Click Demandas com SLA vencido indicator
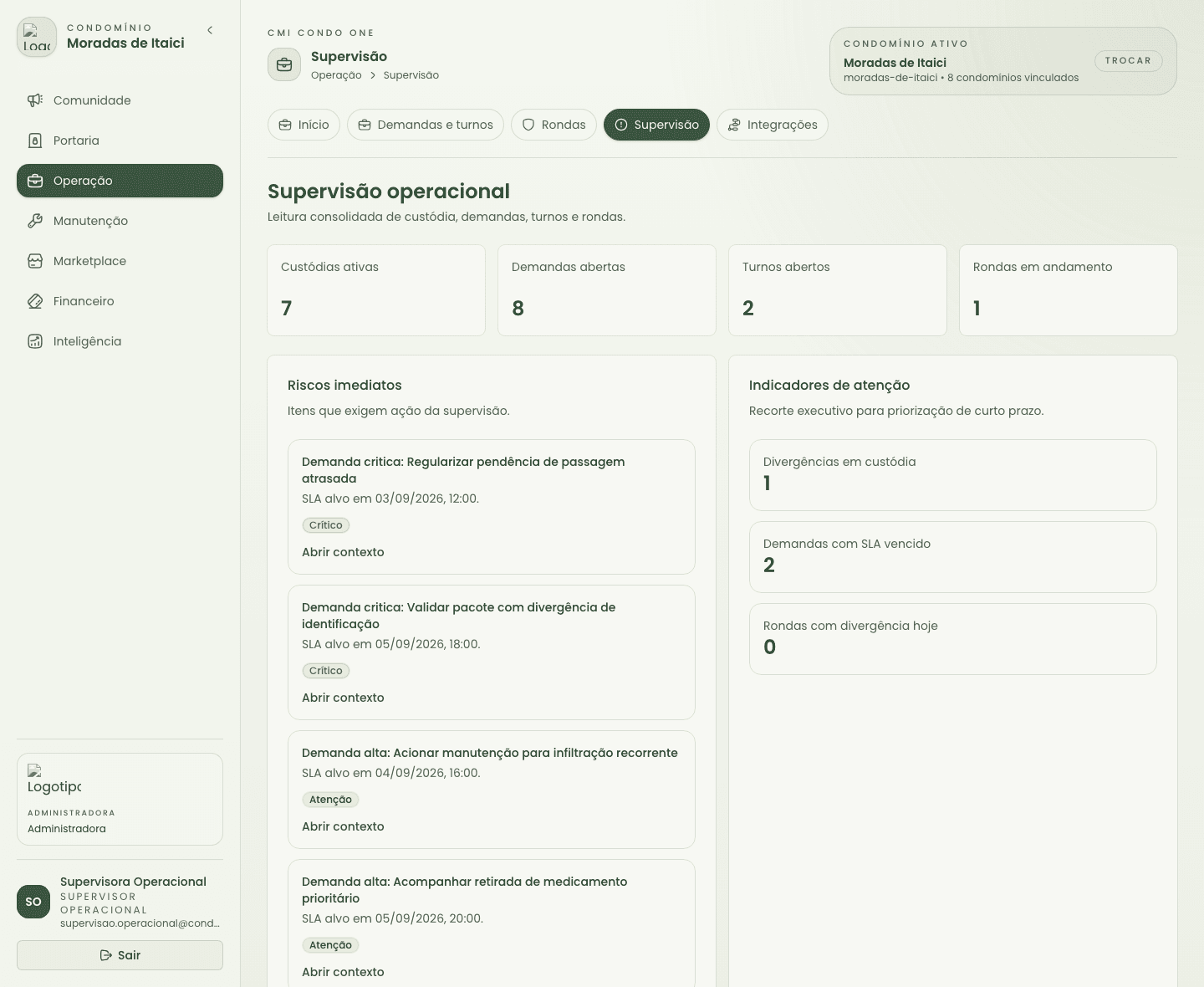Screen dimensions: 1204x987 pos(953,557)
